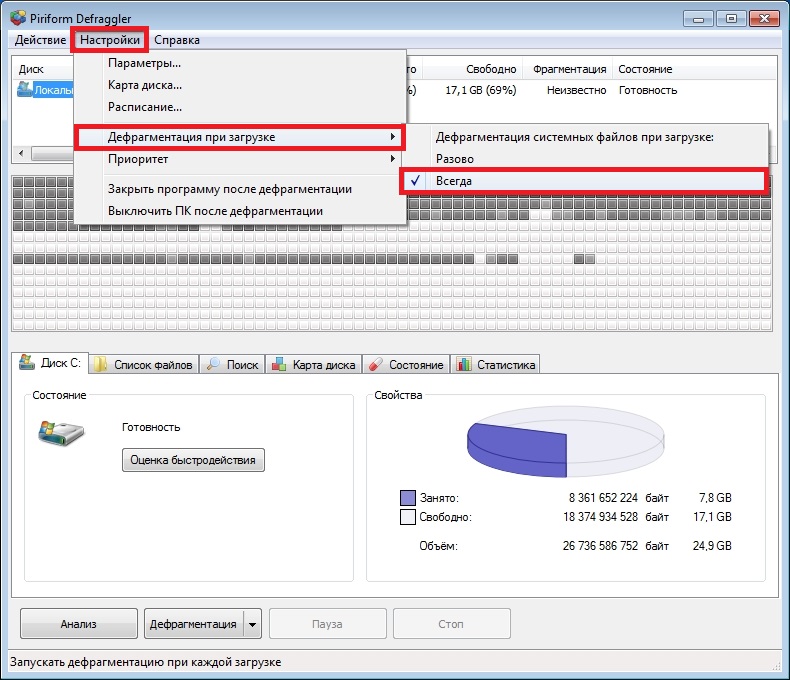Enable Закрыть программу после дефрагментации
Viewport: 790px width, 680px height.
click(229, 189)
